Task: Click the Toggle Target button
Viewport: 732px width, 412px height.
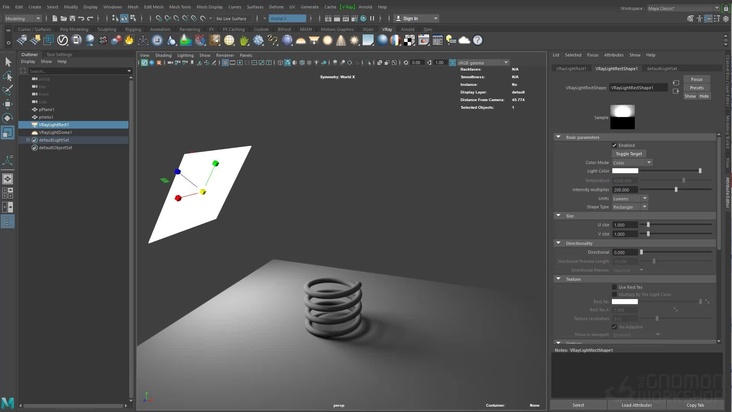Action: (628, 154)
